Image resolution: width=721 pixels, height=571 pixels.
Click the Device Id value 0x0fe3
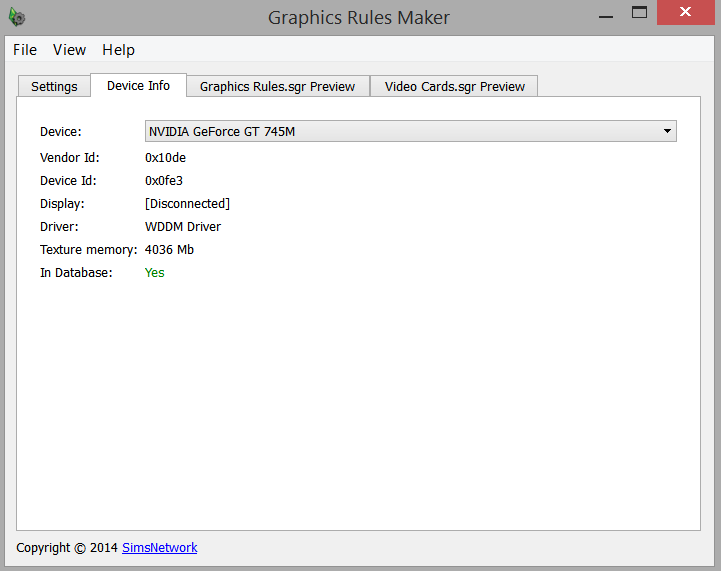coord(164,181)
